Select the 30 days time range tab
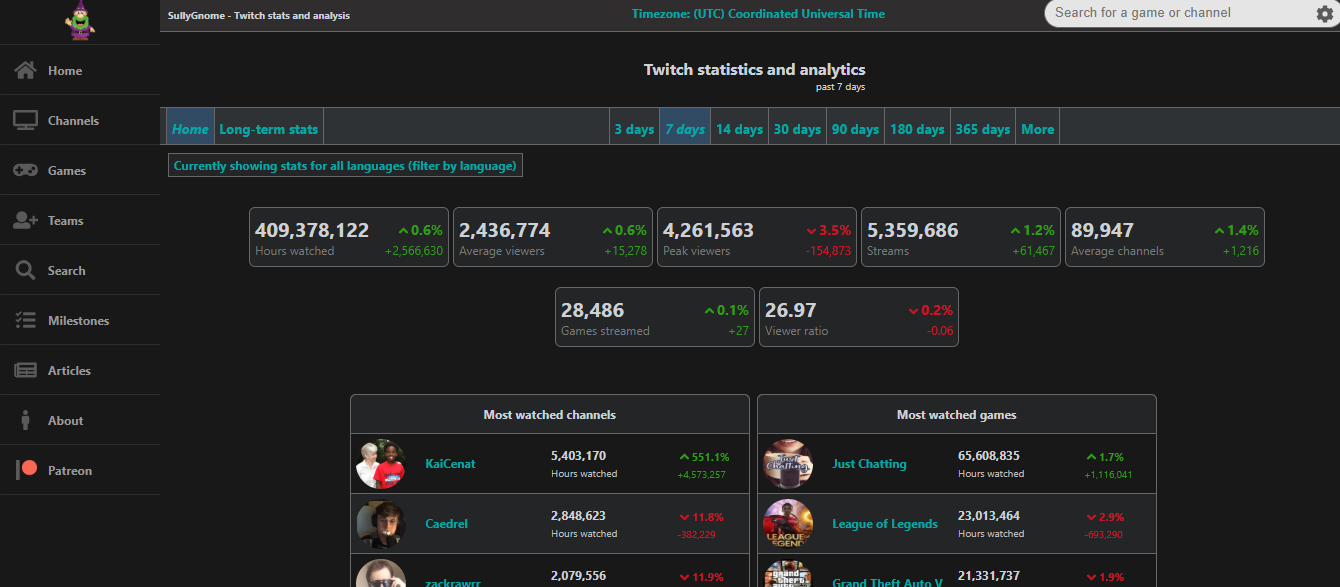Image resolution: width=1340 pixels, height=587 pixels. click(x=797, y=129)
